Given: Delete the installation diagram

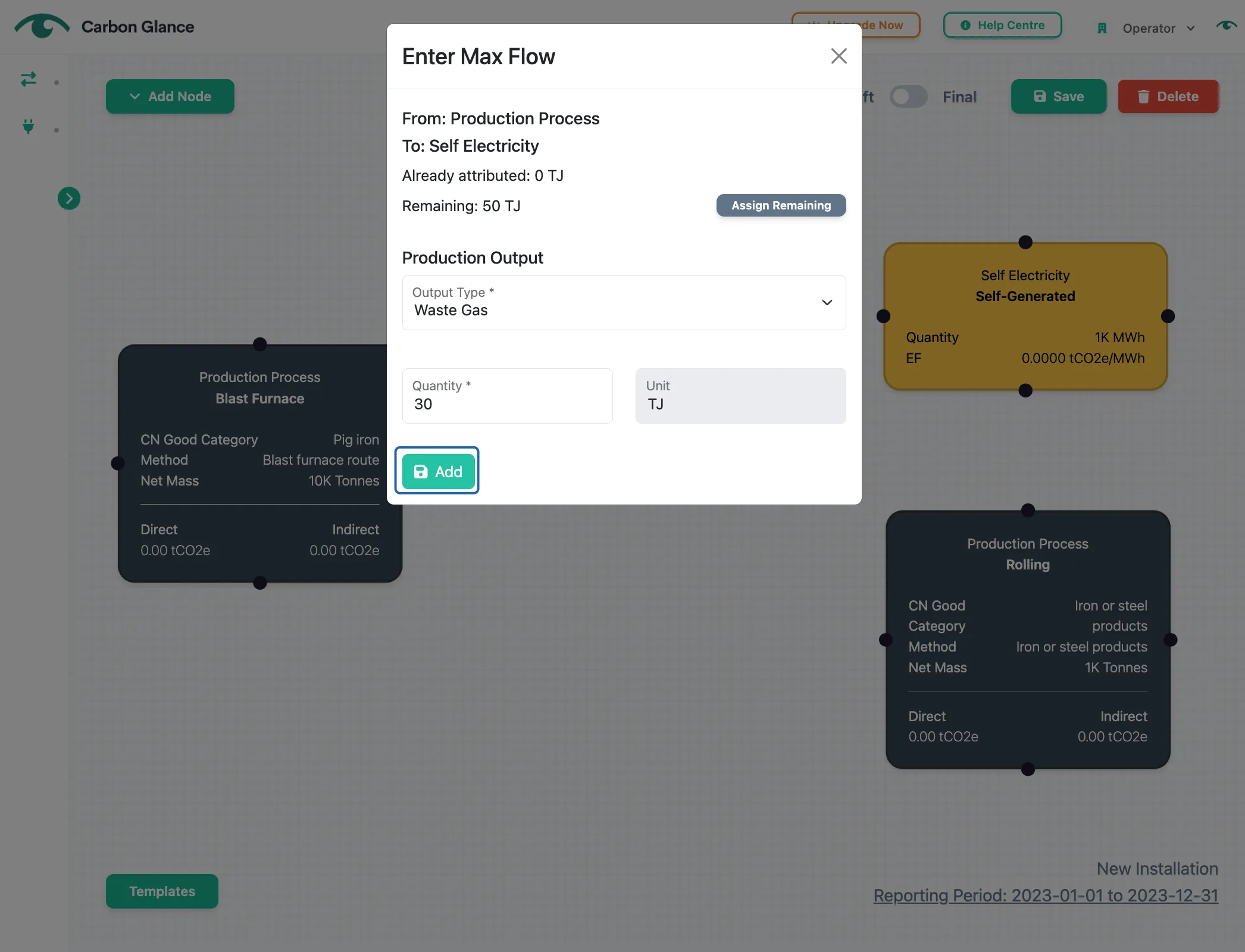Looking at the screenshot, I should pyautogui.click(x=1168, y=96).
